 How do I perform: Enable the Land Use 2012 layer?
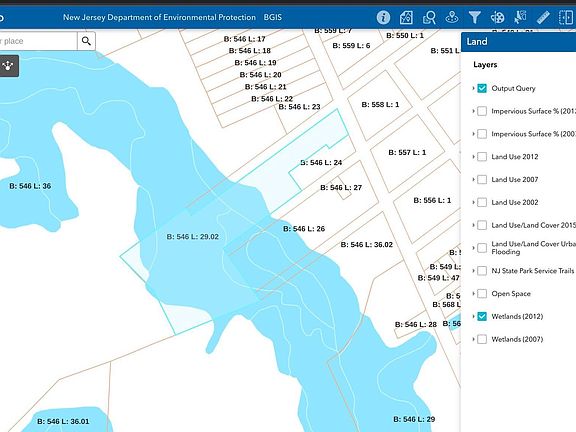[482, 156]
